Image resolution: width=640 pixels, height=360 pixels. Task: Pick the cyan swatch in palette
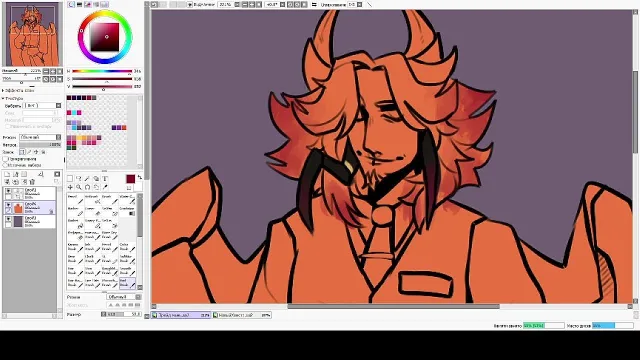click(74, 113)
